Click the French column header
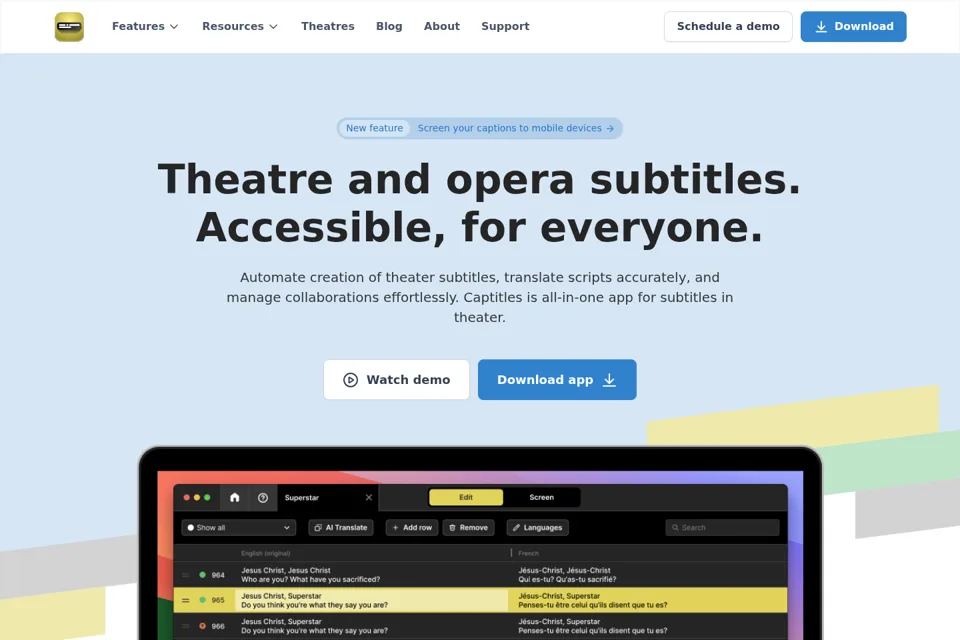 click(x=528, y=553)
